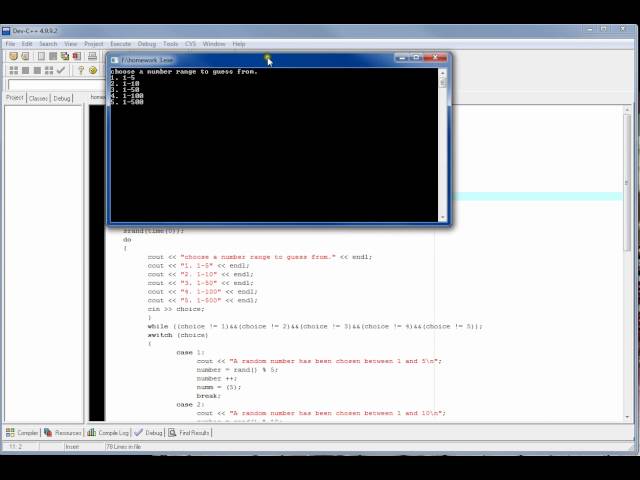Click the Compile icon in the toolbar

13,70
